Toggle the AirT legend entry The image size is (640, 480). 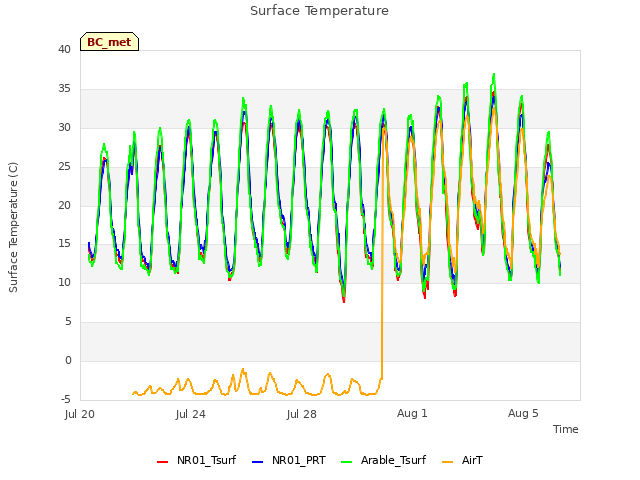tap(462, 460)
